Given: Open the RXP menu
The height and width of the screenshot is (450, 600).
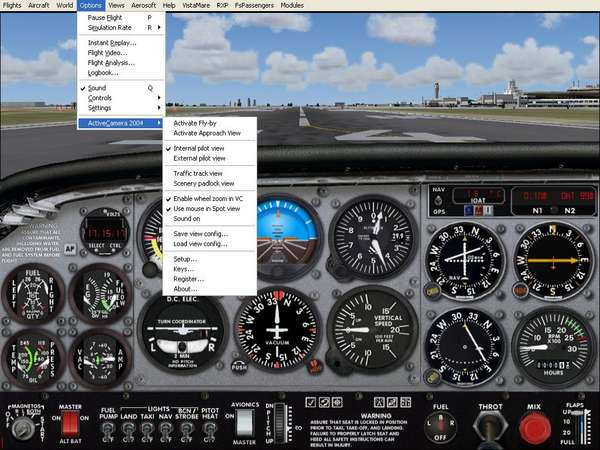Looking at the screenshot, I should click(222, 5).
